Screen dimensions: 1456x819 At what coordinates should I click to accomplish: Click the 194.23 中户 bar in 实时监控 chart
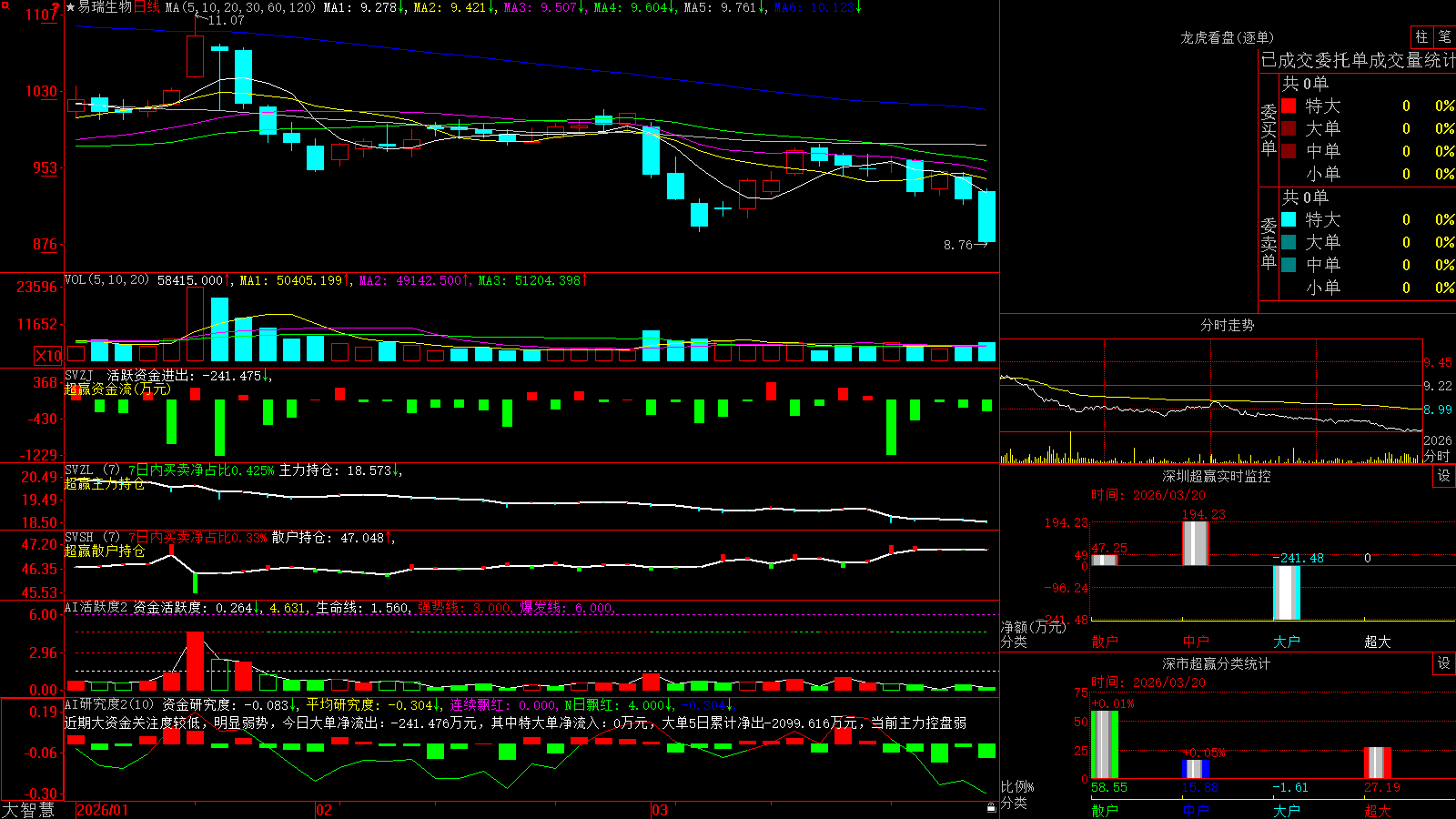click(x=1196, y=543)
